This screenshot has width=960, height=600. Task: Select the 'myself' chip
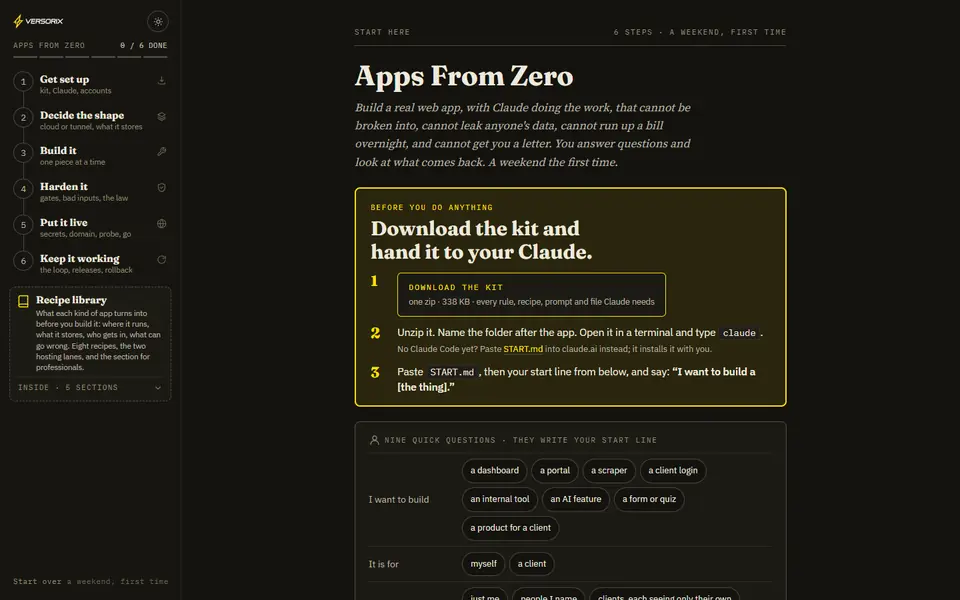[x=483, y=564]
